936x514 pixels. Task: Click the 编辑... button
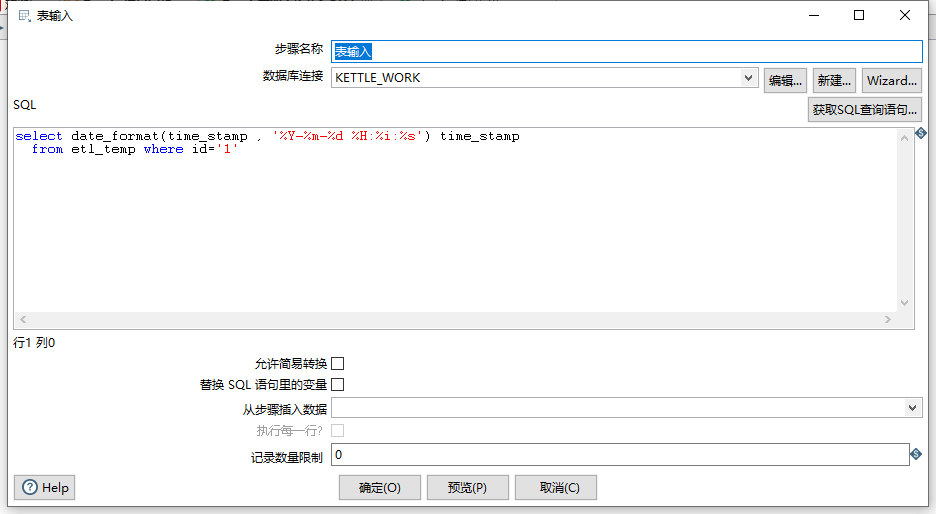coord(786,81)
